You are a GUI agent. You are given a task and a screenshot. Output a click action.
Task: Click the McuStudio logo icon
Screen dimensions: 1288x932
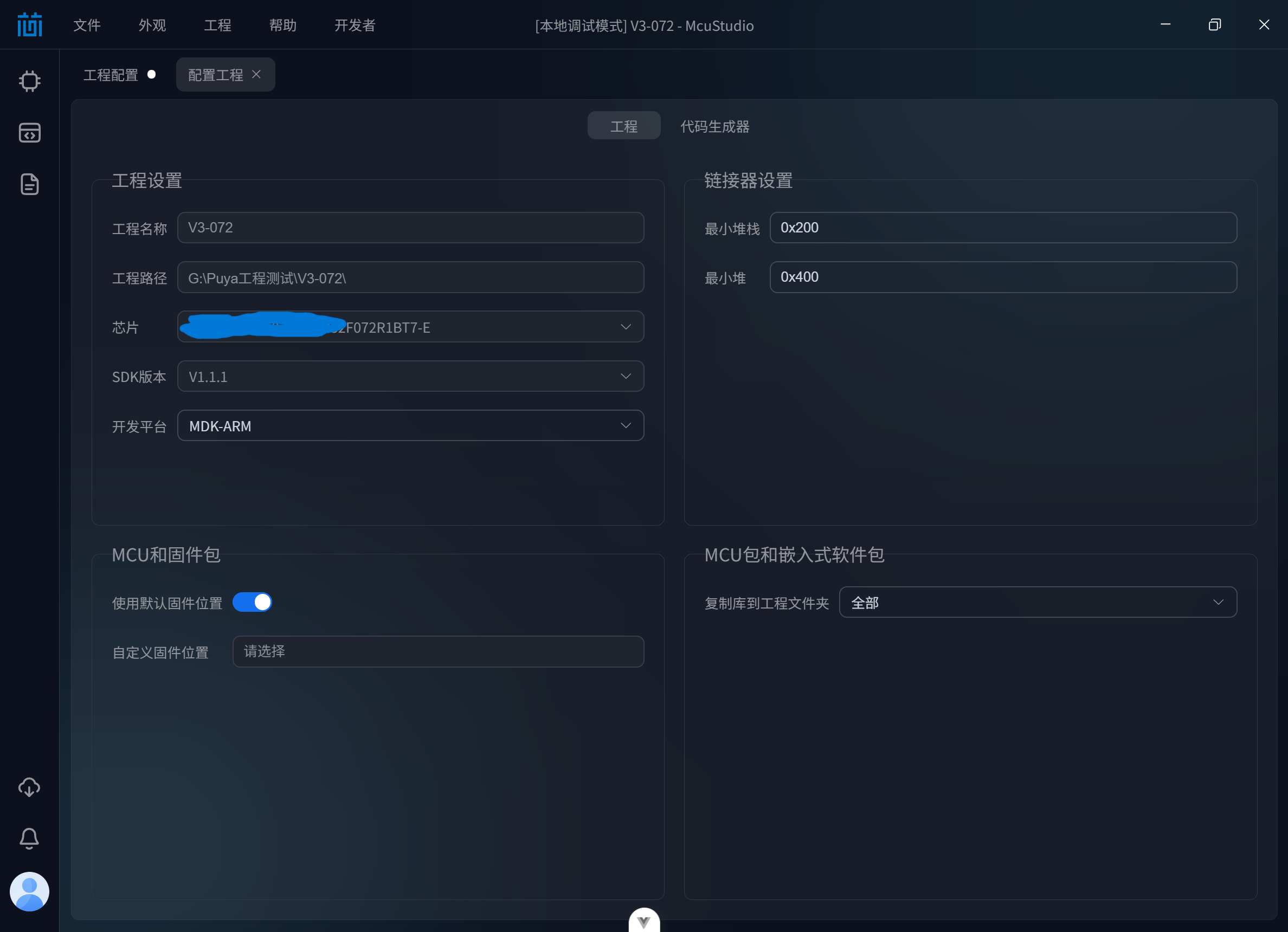[29, 24]
